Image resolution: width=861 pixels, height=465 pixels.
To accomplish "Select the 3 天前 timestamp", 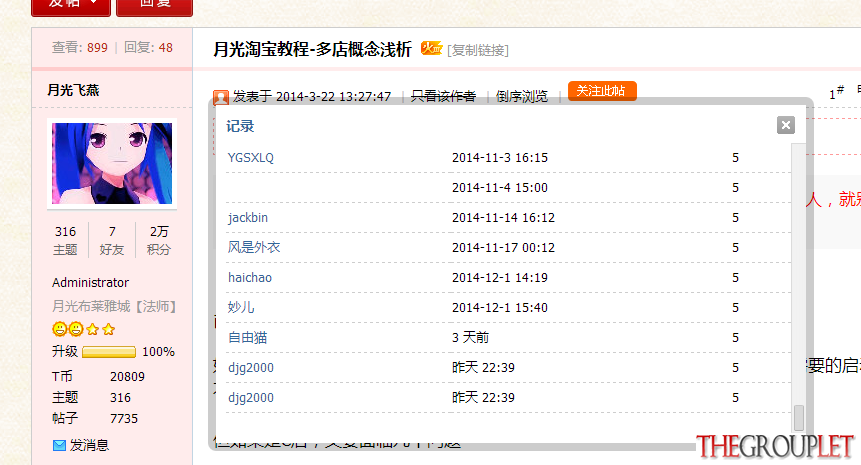I will pos(471,337).
